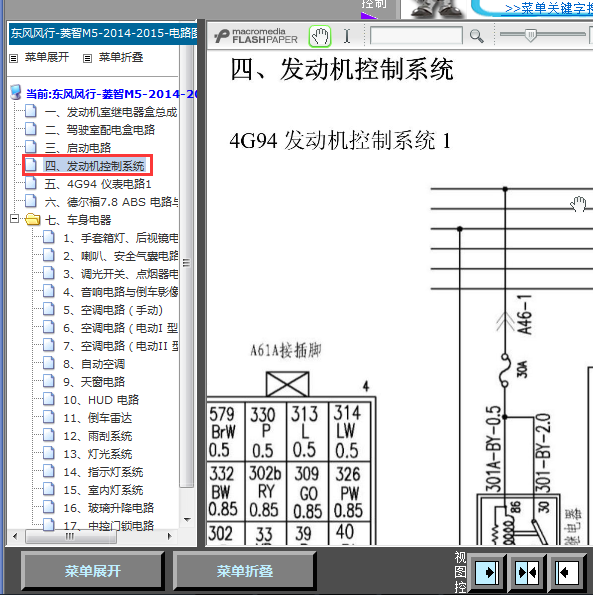Screen dimensions: 593x595
Task: Open 4、音响电路与倒车影像
Action: pos(121,292)
